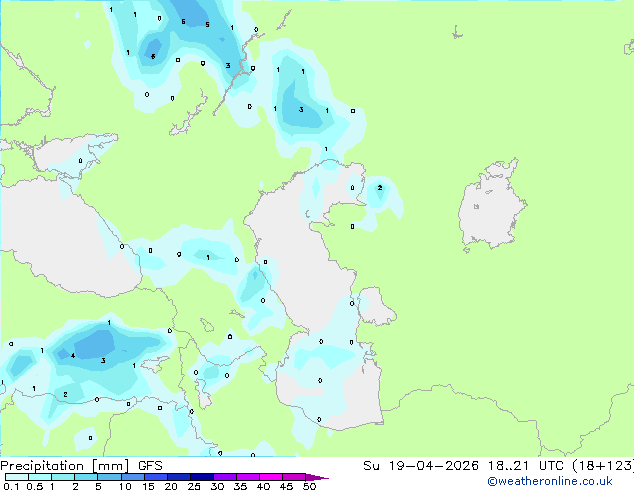Click the 0.1 mm legend color swatch

(17, 477)
